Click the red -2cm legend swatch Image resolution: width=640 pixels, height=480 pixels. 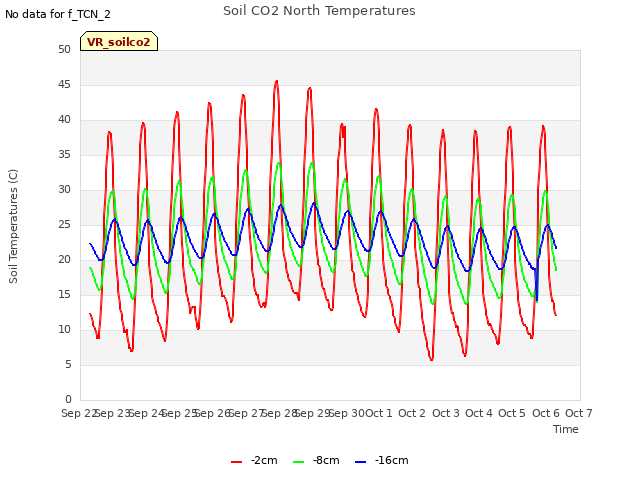pyautogui.click(x=236, y=462)
